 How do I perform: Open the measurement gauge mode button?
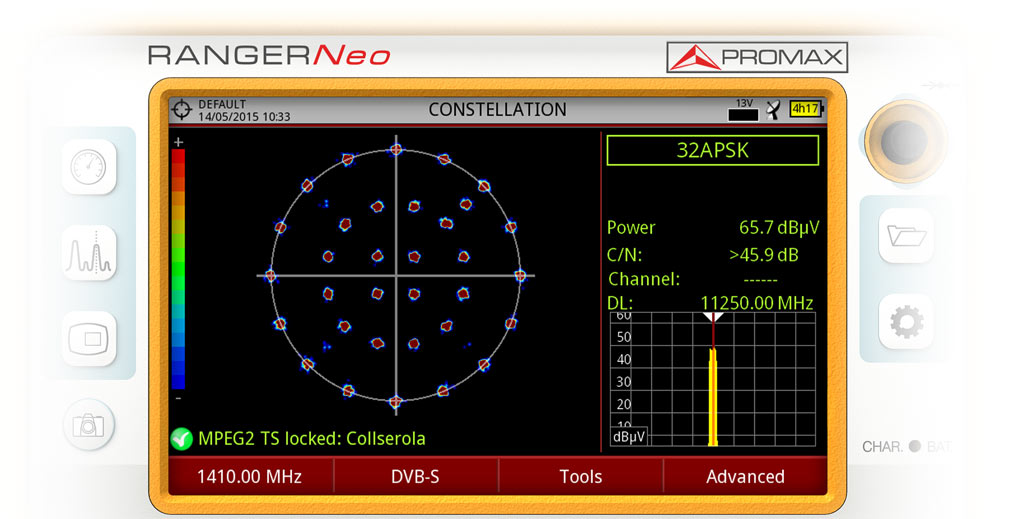click(89, 166)
